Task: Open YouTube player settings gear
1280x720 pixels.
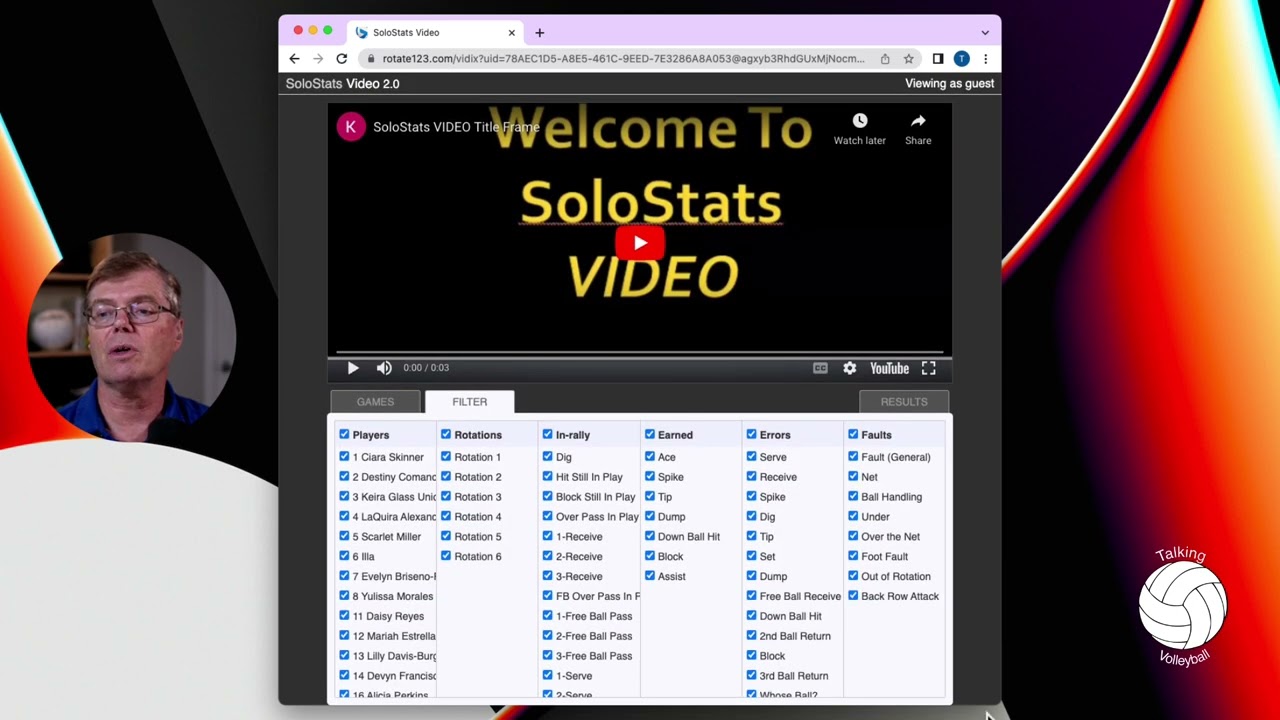Action: (x=849, y=368)
